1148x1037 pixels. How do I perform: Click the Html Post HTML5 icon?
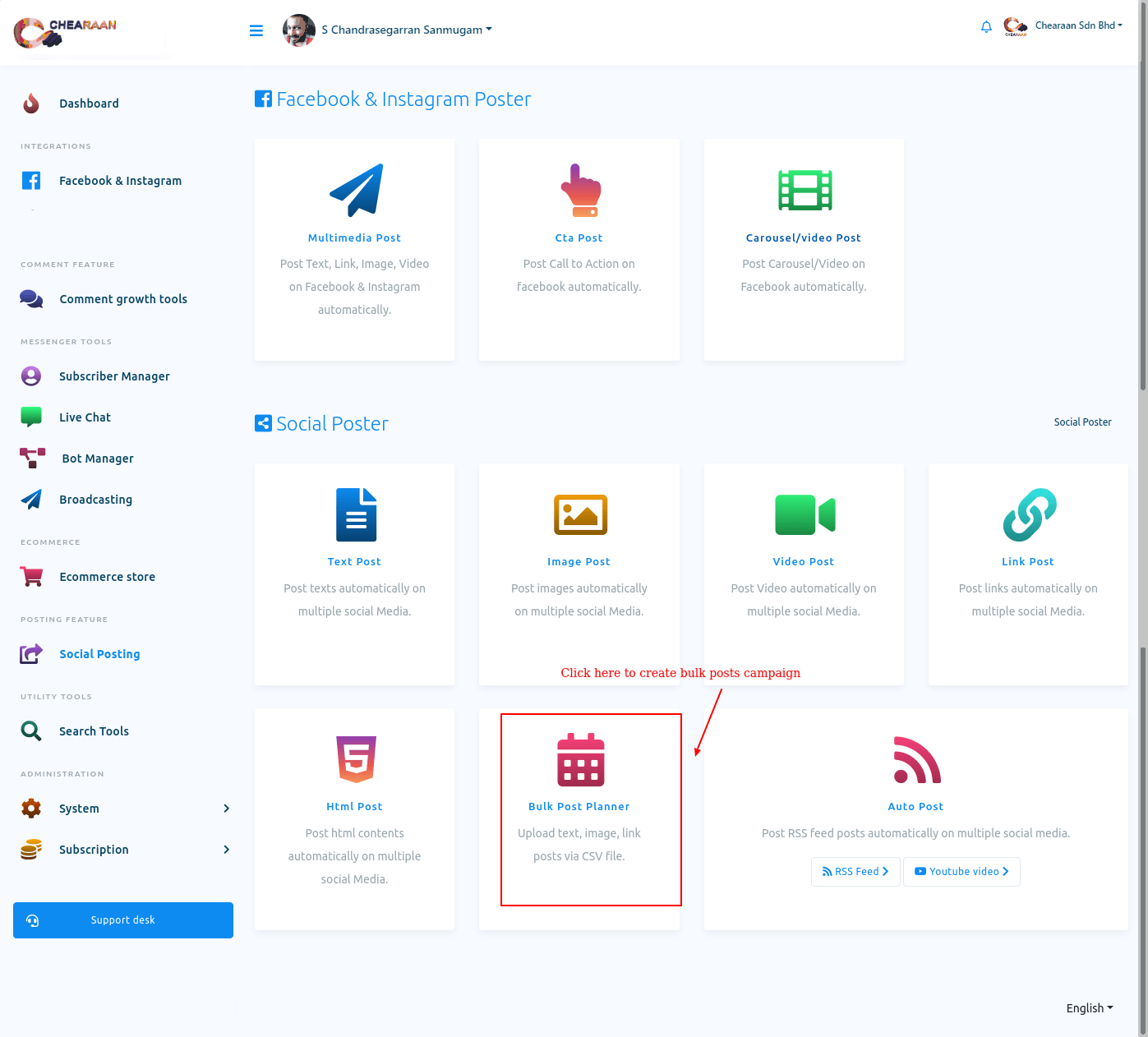[x=356, y=759]
